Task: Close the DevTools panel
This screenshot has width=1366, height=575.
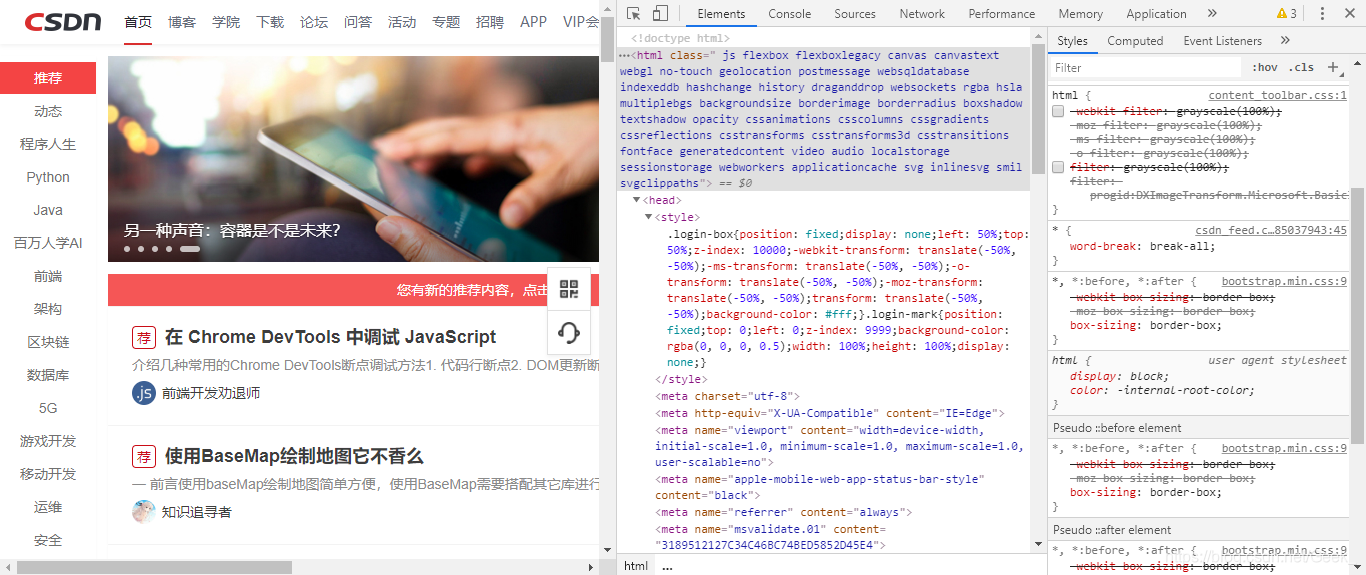Action: [x=1349, y=14]
